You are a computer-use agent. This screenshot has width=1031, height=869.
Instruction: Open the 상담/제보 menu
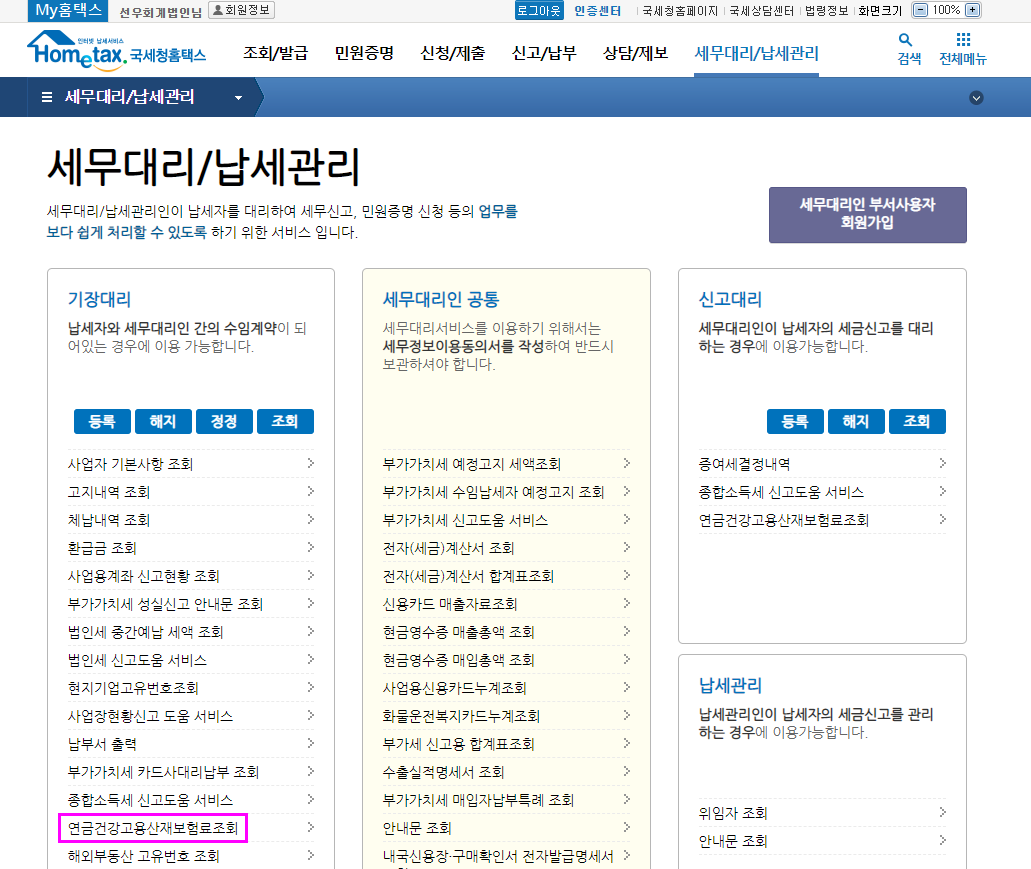point(635,53)
